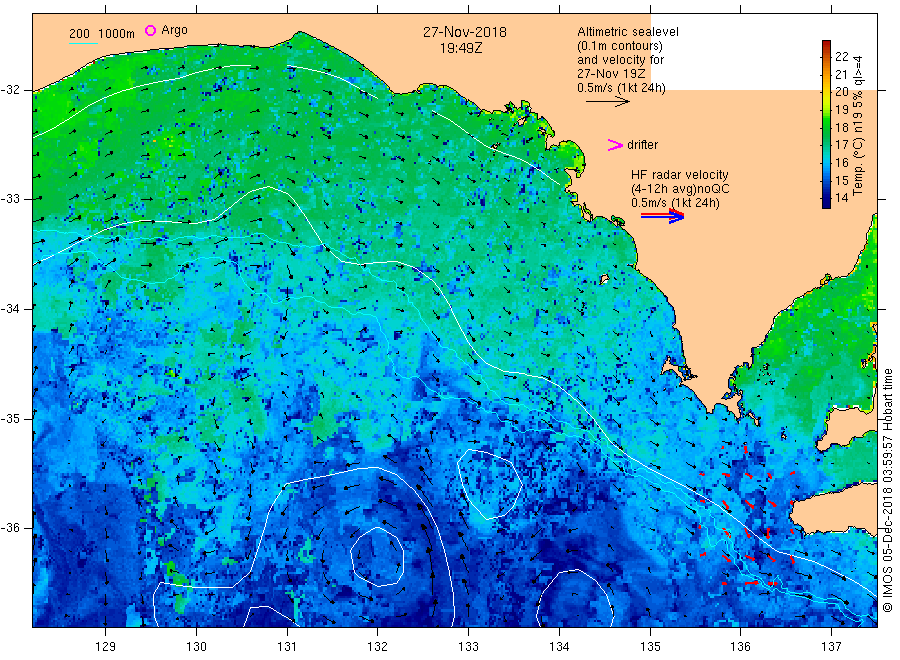Click the 'Altimetric sealevel' label

[x=627, y=32]
